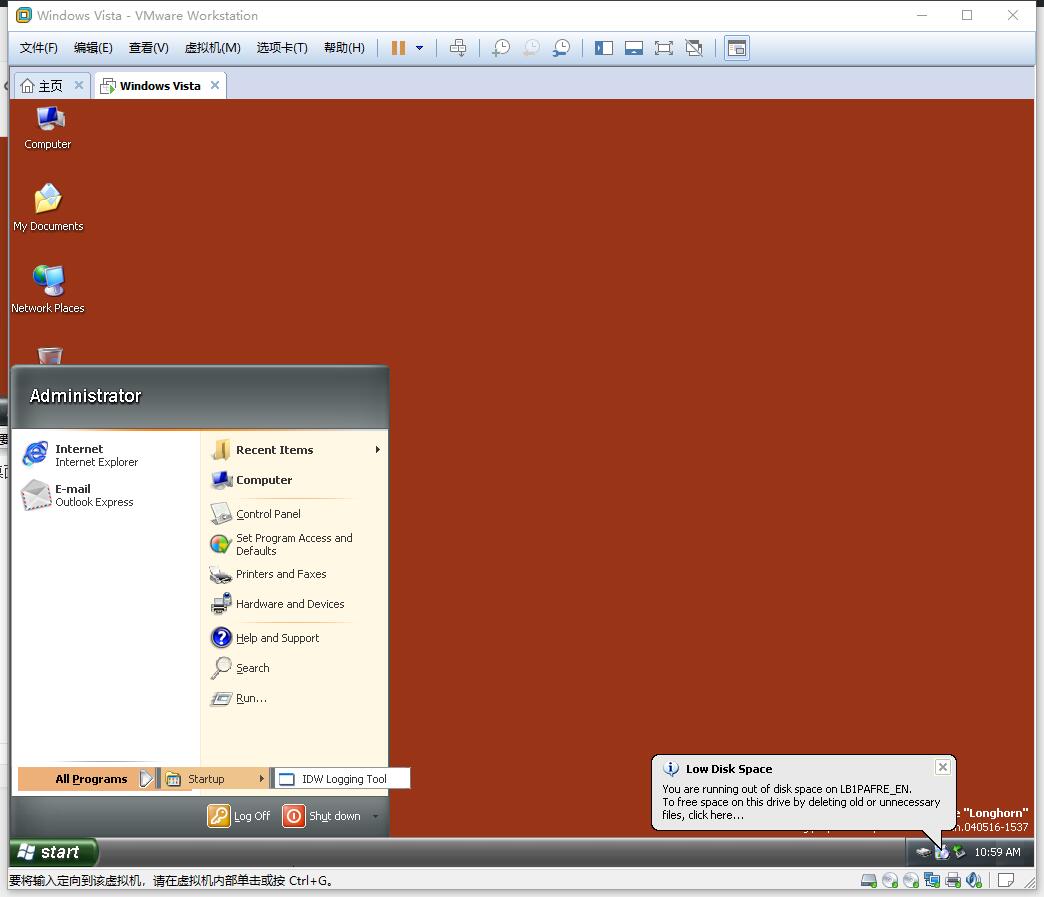Switch to Unity console view
Viewport: 1044px width, 897px height.
[736, 48]
